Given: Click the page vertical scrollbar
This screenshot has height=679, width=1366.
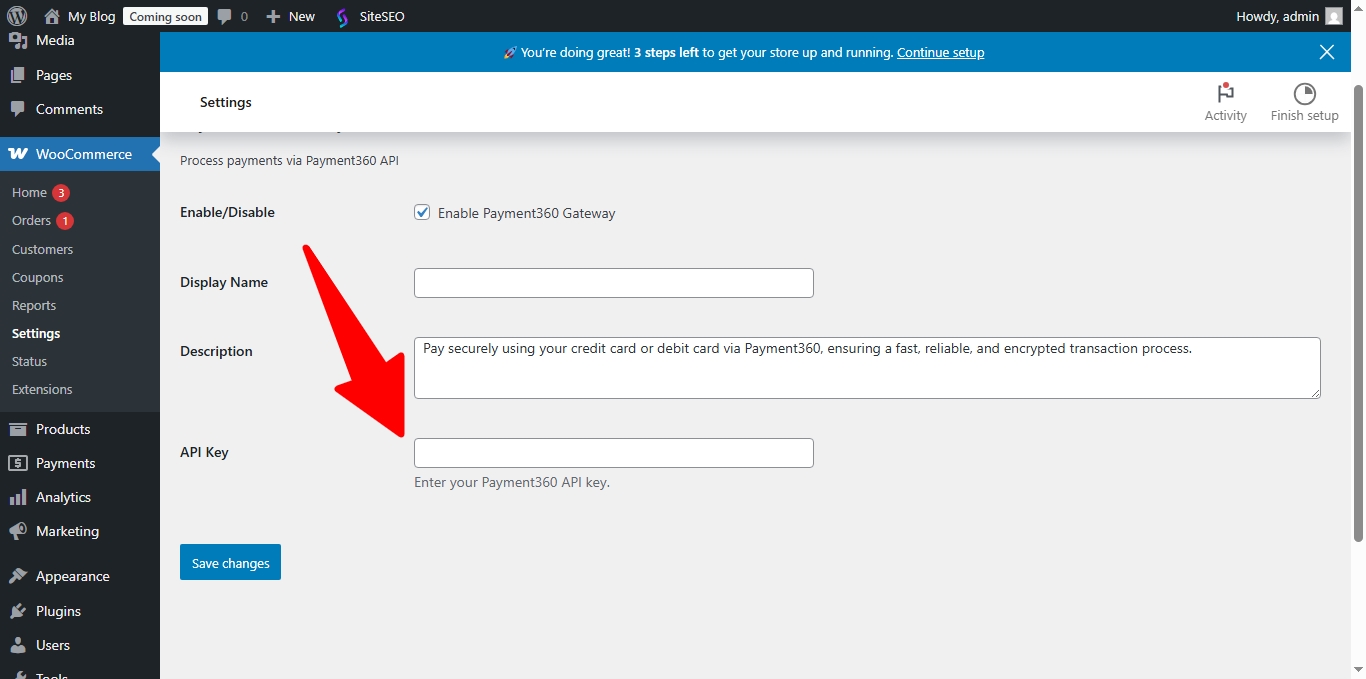Looking at the screenshot, I should (x=1358, y=312).
